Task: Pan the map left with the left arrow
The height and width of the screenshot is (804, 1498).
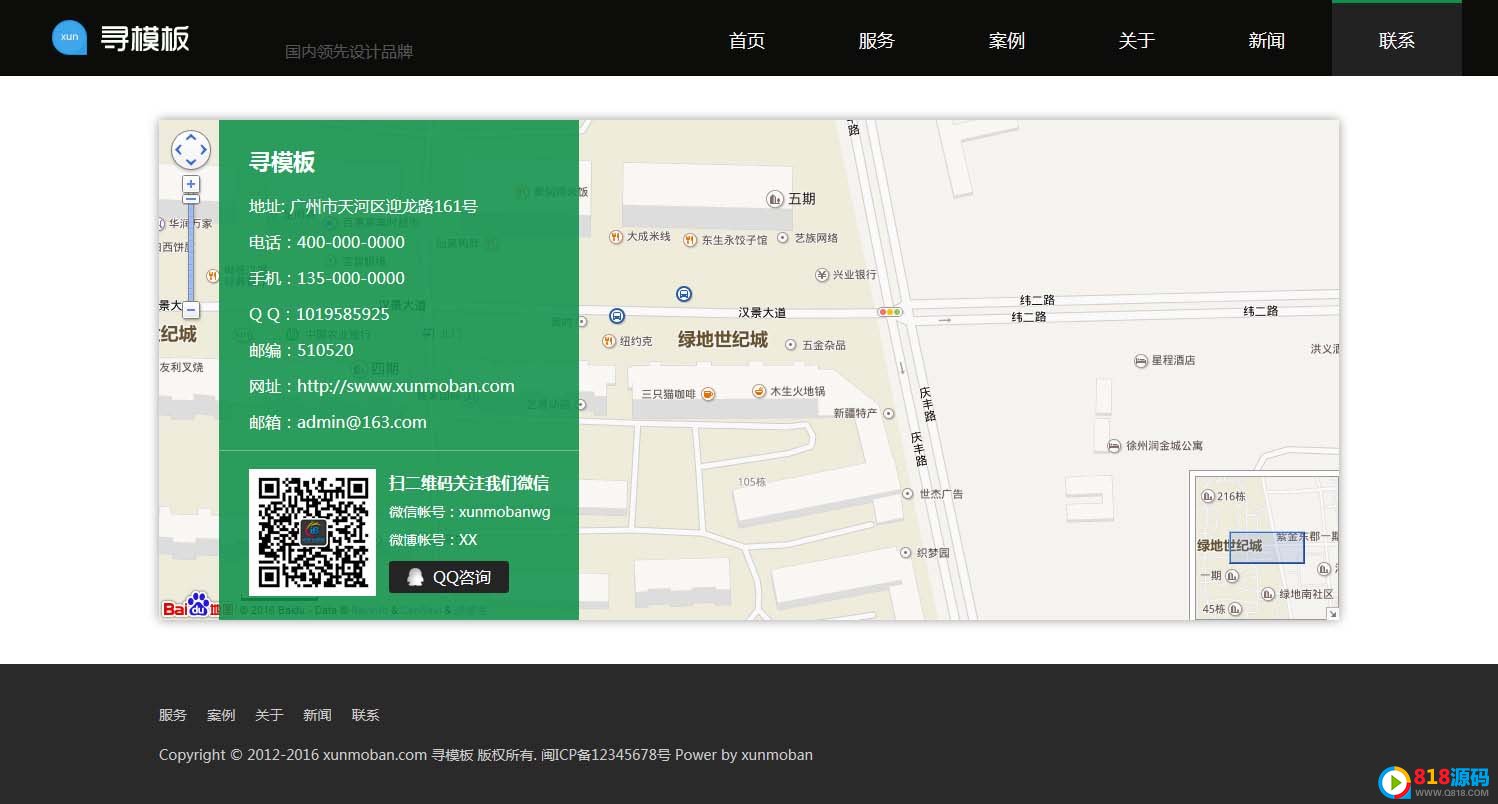Action: pos(179,151)
